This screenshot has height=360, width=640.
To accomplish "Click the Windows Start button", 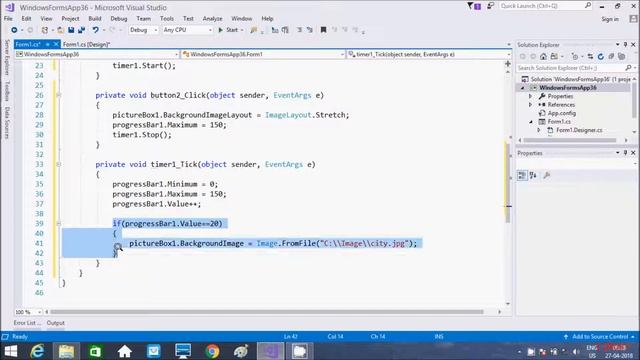I will [11, 351].
